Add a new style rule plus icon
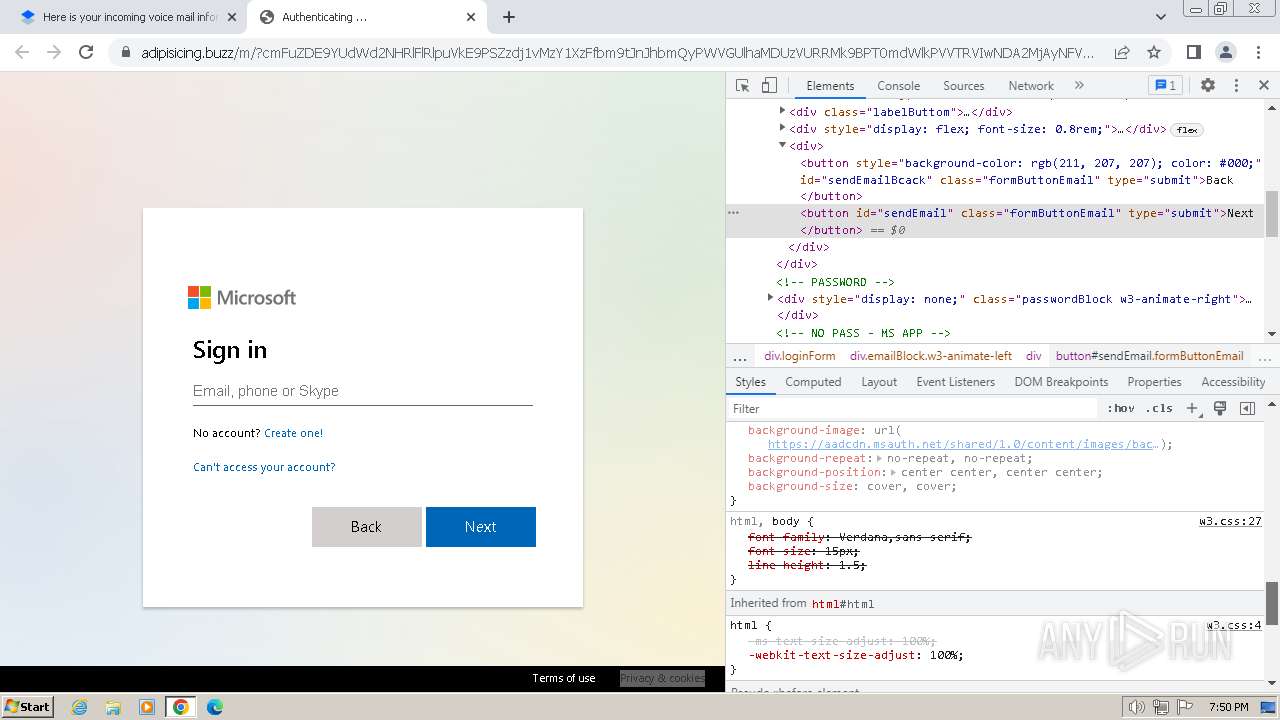The image size is (1280, 720). (1192, 408)
